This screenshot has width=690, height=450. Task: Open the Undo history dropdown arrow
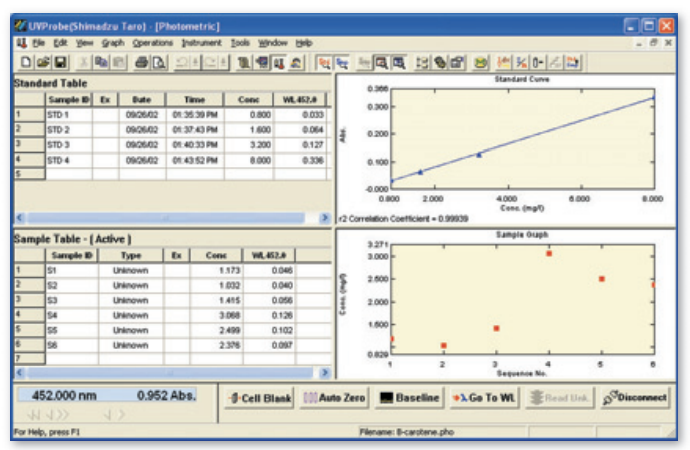coord(196,62)
